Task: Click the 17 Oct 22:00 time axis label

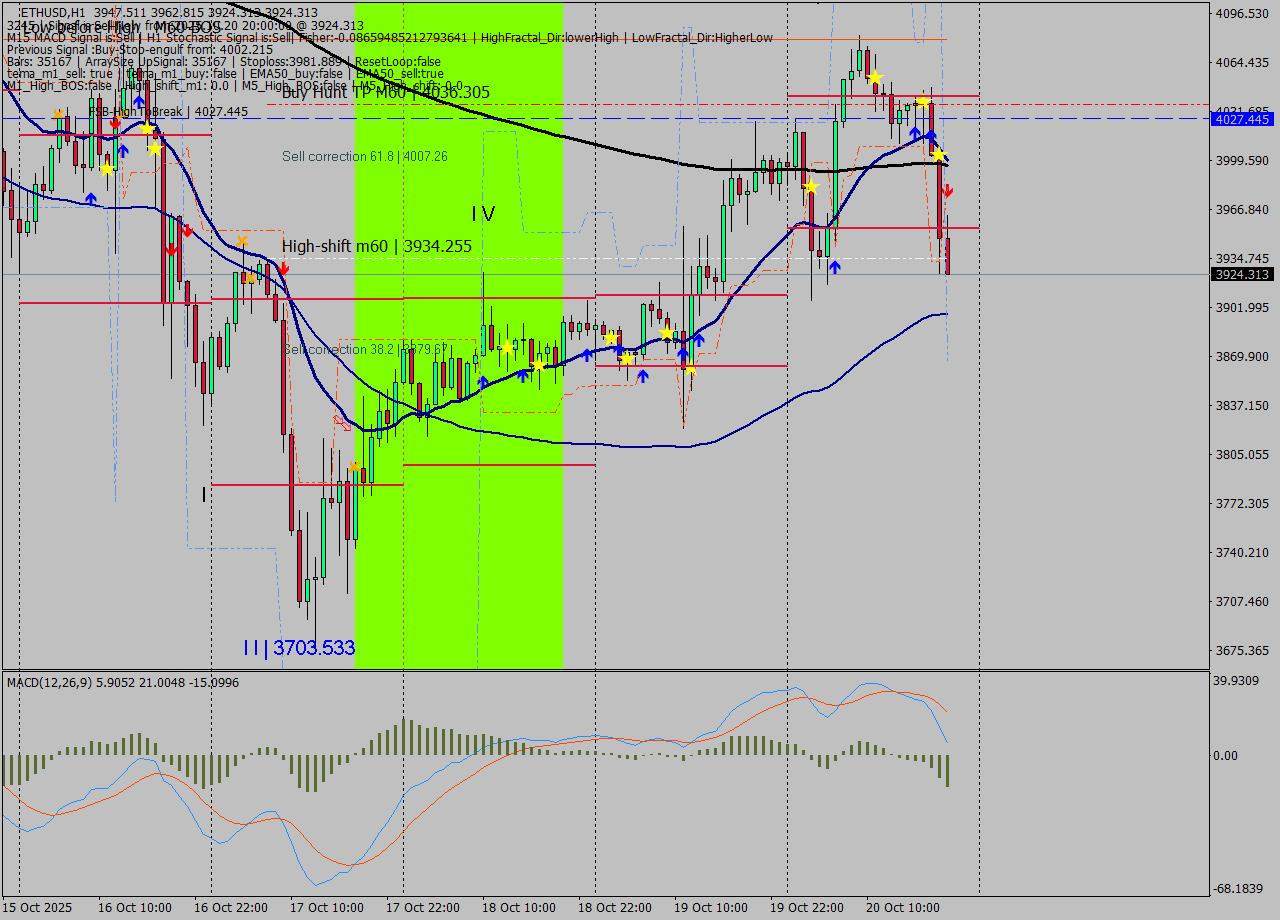Action: 422,908
